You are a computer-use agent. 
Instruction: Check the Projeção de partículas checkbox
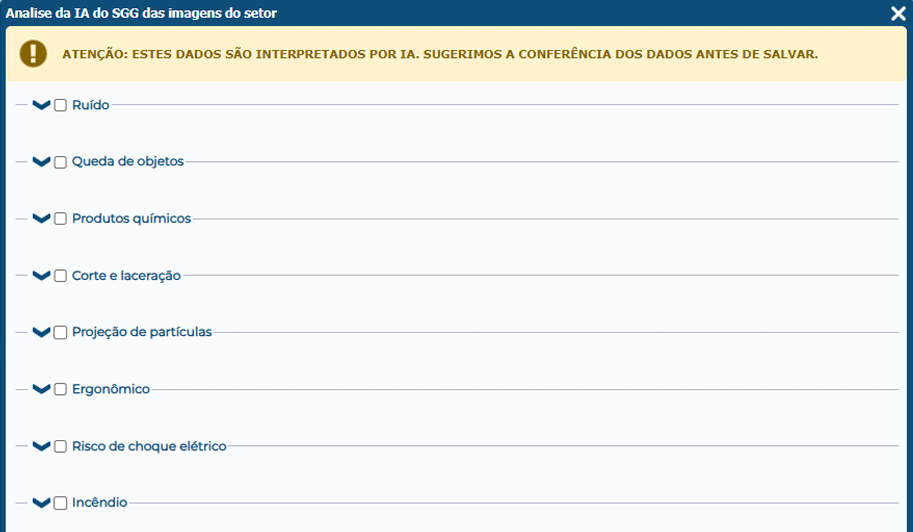click(x=61, y=332)
